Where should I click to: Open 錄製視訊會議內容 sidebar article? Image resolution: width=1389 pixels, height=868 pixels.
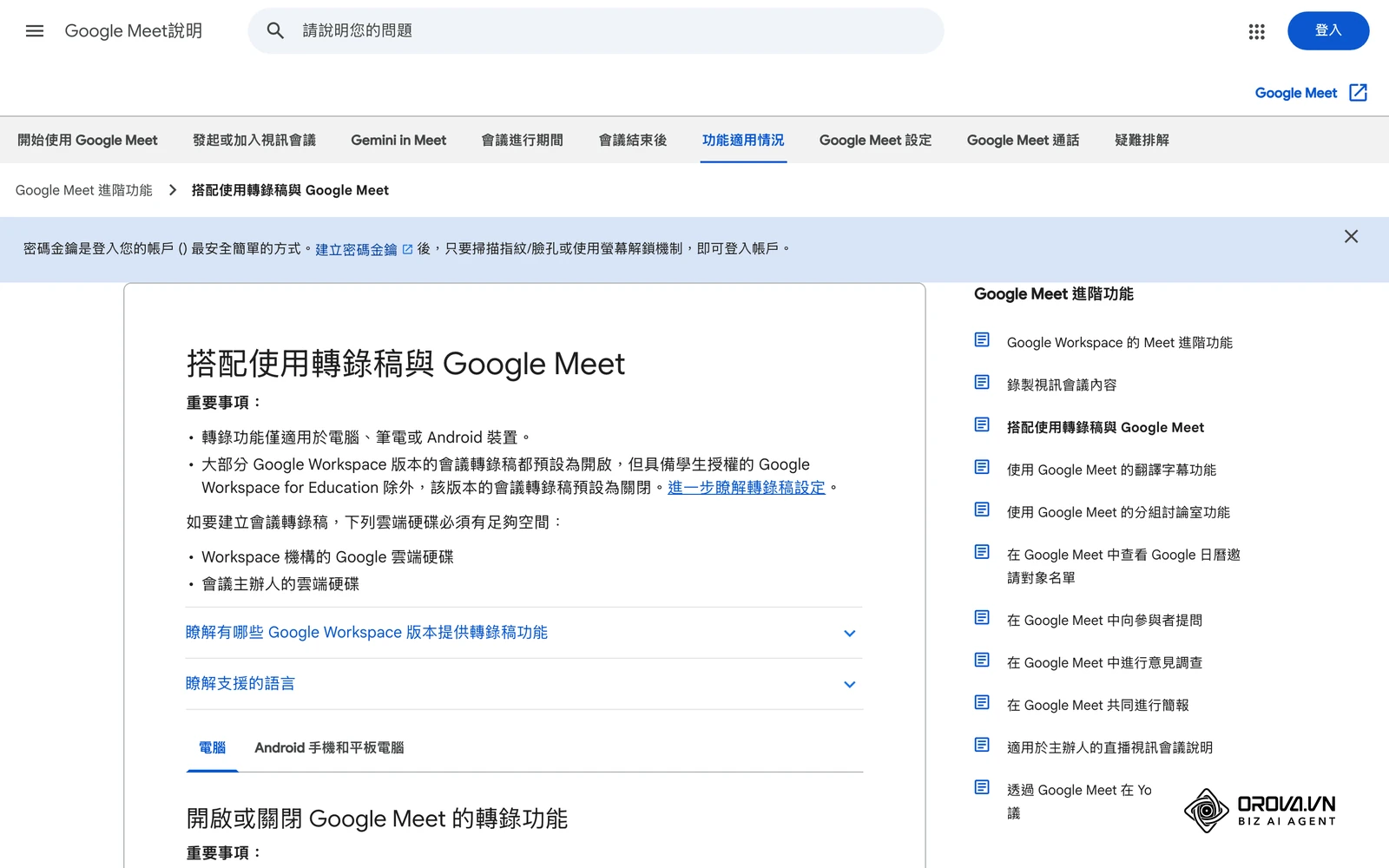1062,385
